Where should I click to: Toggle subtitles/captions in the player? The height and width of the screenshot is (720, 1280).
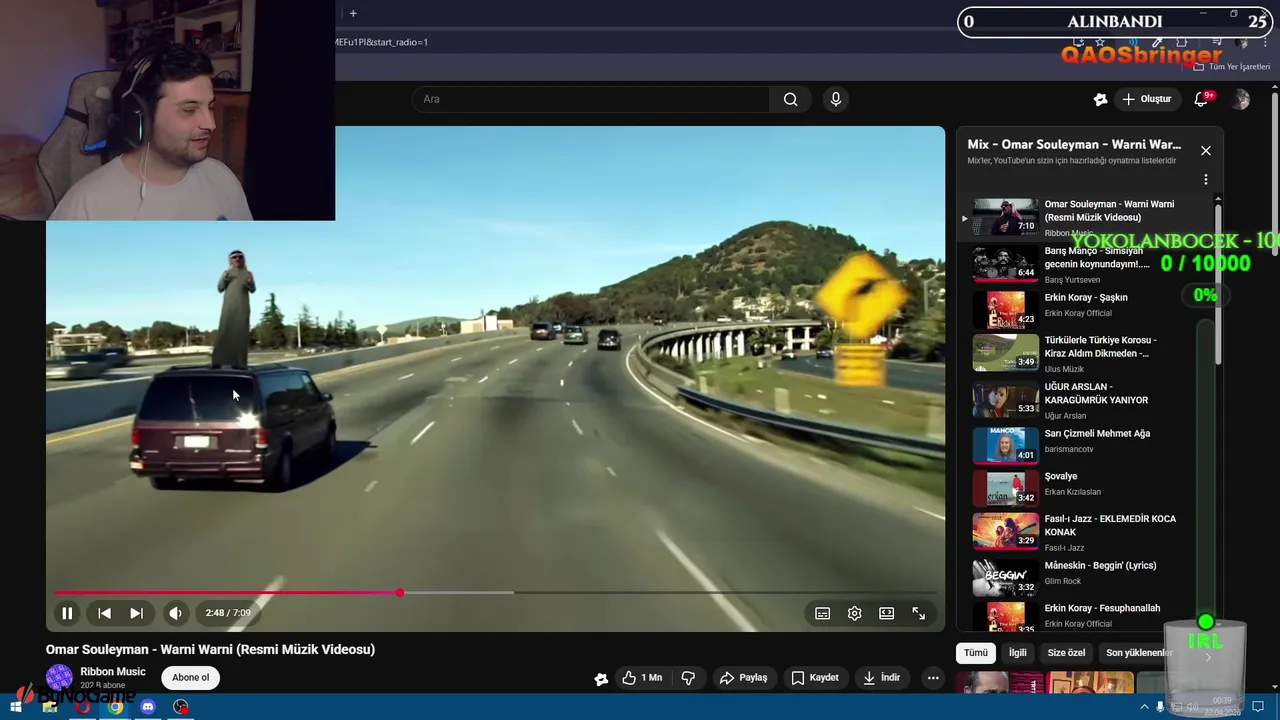pos(822,613)
